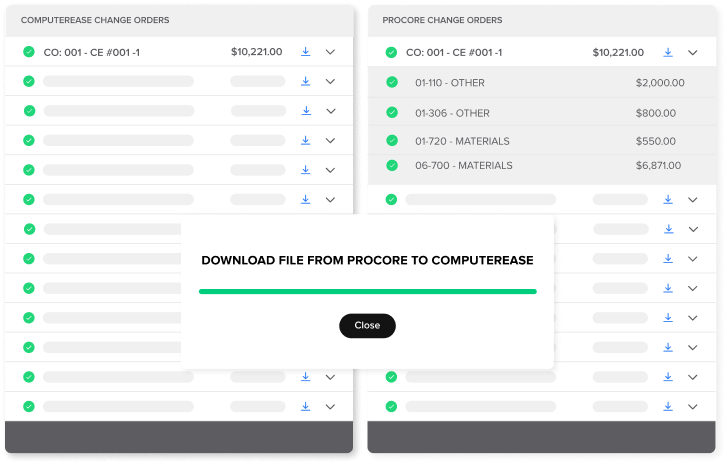Download ComputerEase CO: 001 - CE #001 -1 order

pos(306,52)
